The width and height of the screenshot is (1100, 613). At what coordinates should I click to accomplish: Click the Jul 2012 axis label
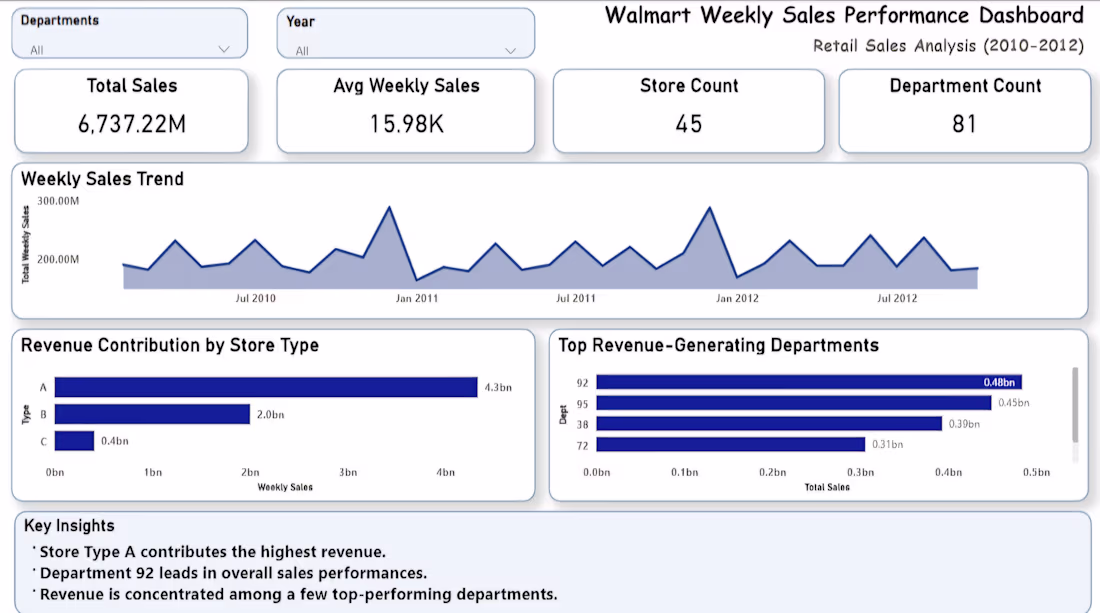coord(897,298)
